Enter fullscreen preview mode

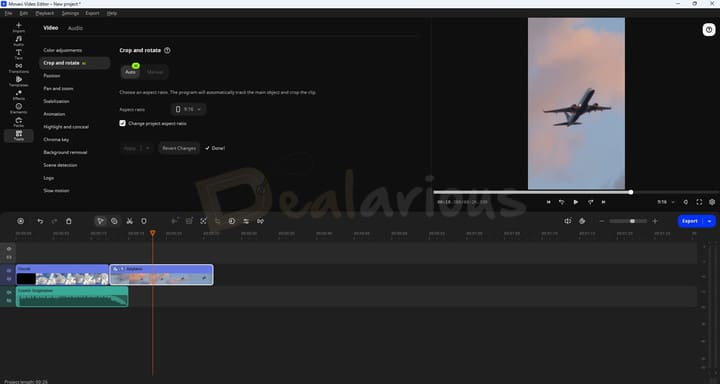point(699,202)
